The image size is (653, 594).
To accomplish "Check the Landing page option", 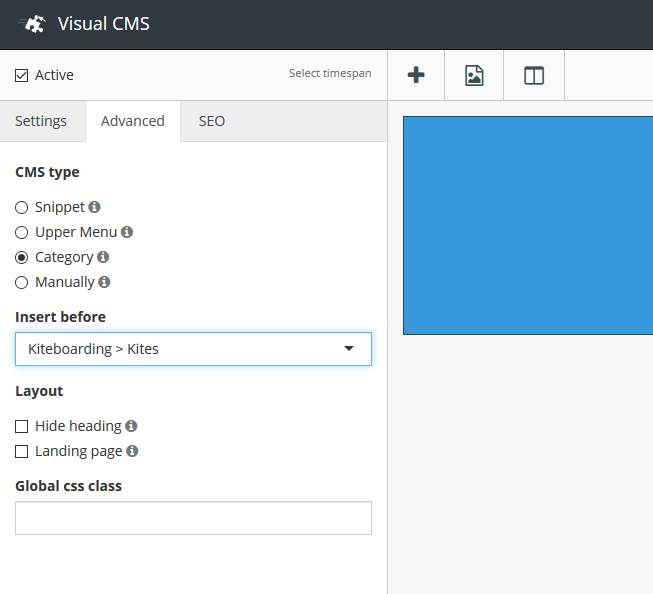I will [22, 451].
